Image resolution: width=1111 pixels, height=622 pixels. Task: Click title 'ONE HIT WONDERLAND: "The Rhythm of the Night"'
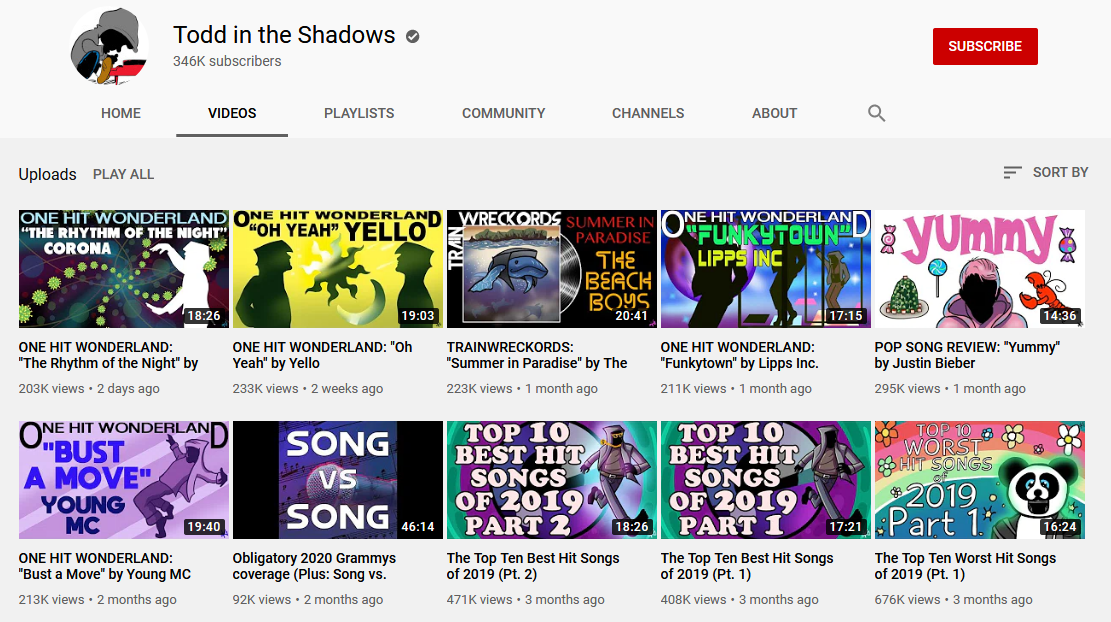[108, 355]
